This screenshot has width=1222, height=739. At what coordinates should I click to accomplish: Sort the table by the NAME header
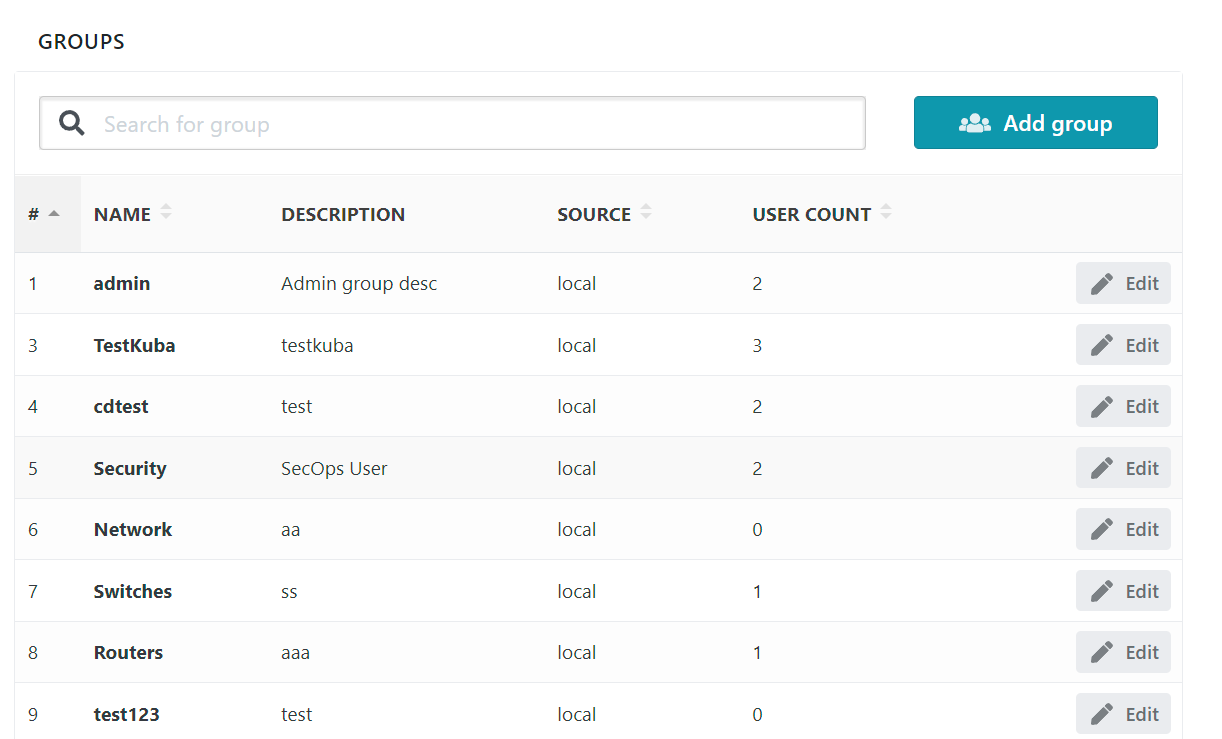click(x=122, y=213)
